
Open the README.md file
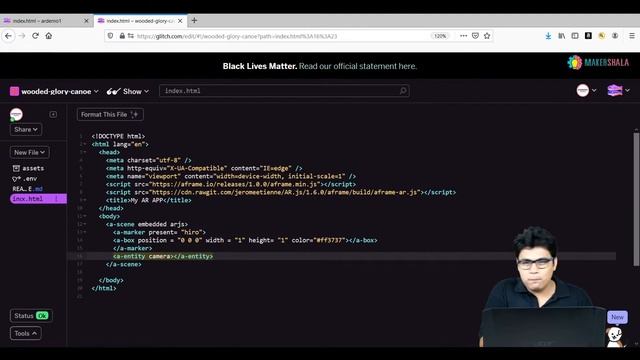pos(27,189)
